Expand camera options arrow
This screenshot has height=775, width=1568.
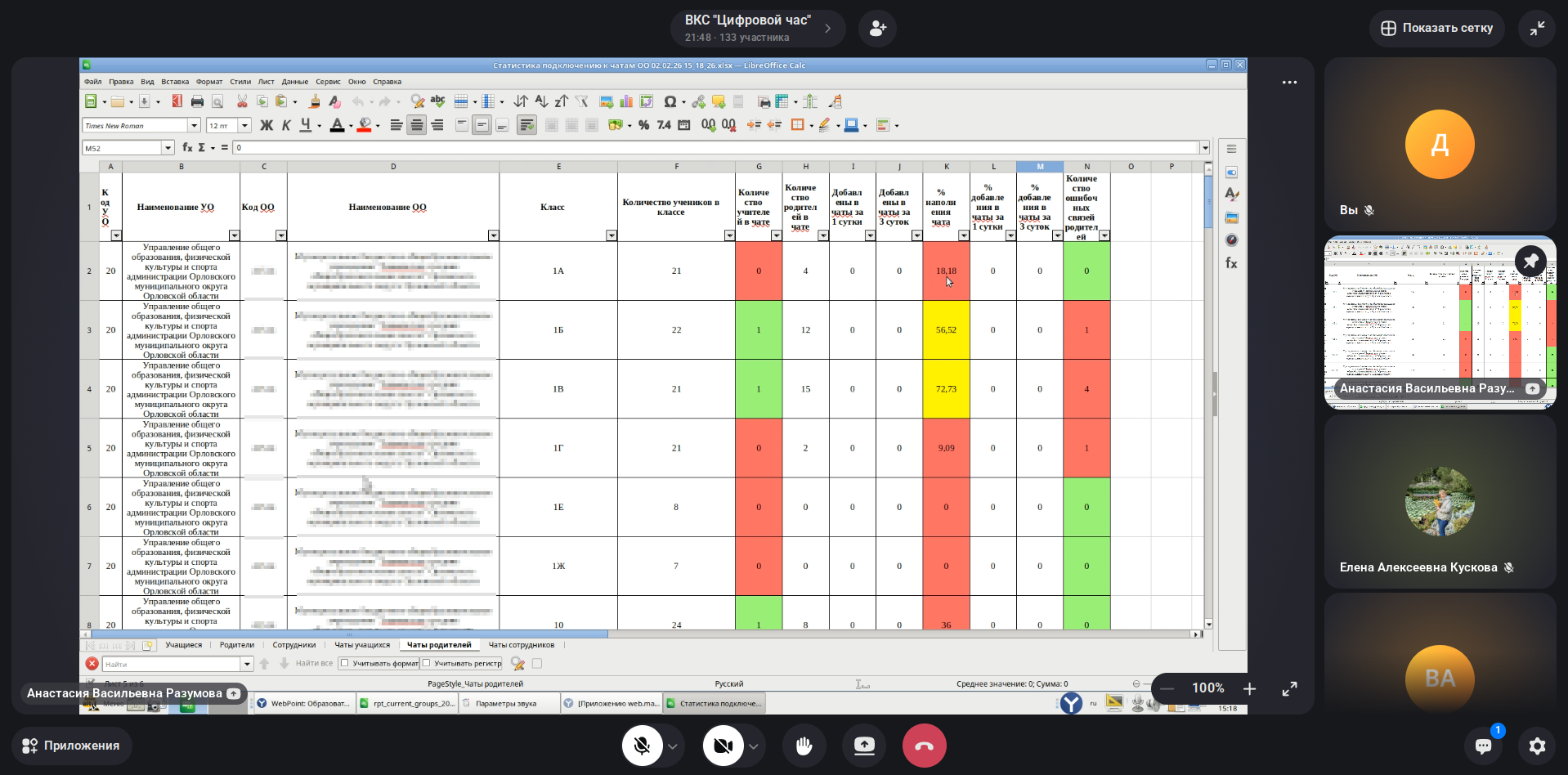click(754, 746)
